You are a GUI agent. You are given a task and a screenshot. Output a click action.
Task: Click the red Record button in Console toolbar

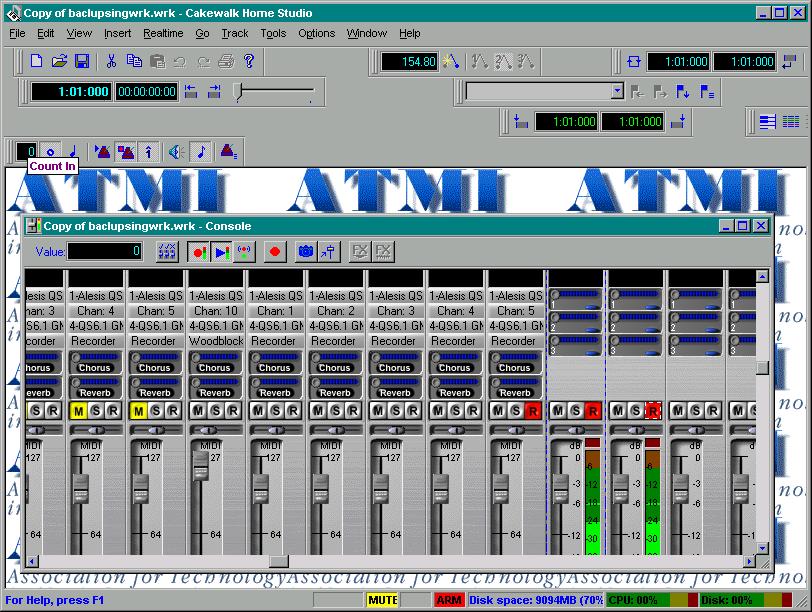point(275,252)
